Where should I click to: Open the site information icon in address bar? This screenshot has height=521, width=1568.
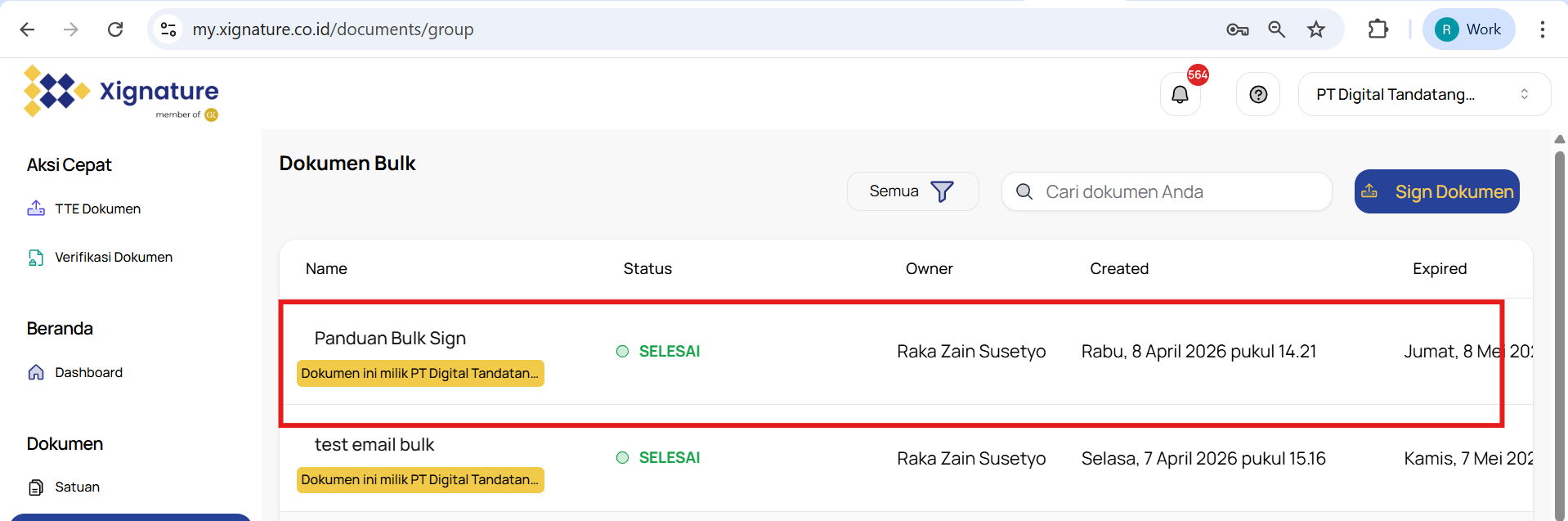pyautogui.click(x=168, y=29)
